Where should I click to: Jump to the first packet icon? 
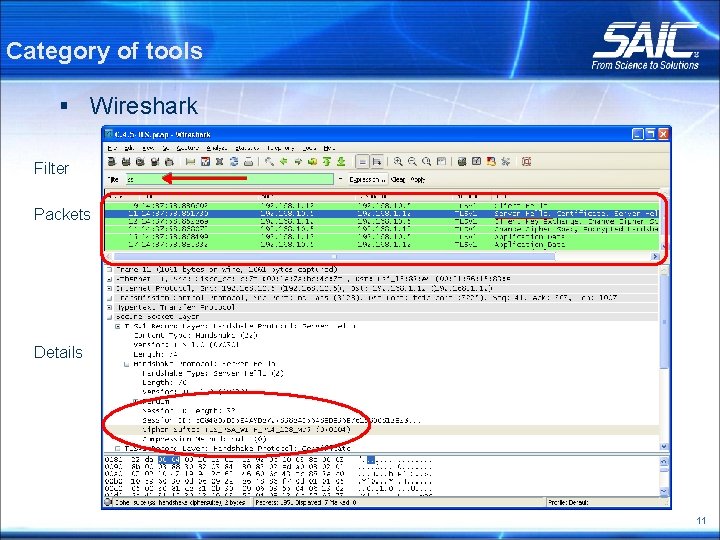(327, 162)
